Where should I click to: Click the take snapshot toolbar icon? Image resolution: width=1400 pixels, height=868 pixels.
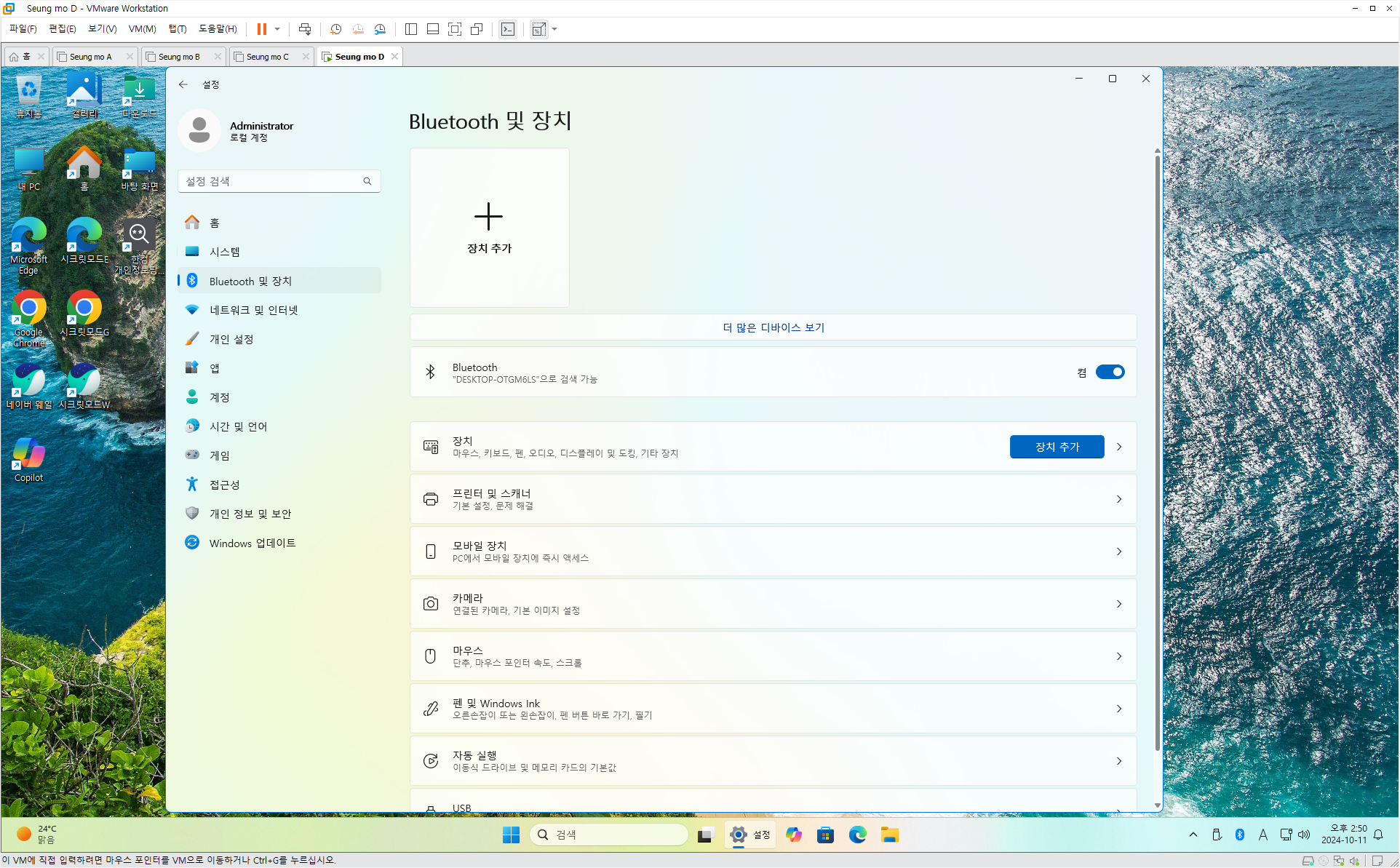tap(335, 29)
